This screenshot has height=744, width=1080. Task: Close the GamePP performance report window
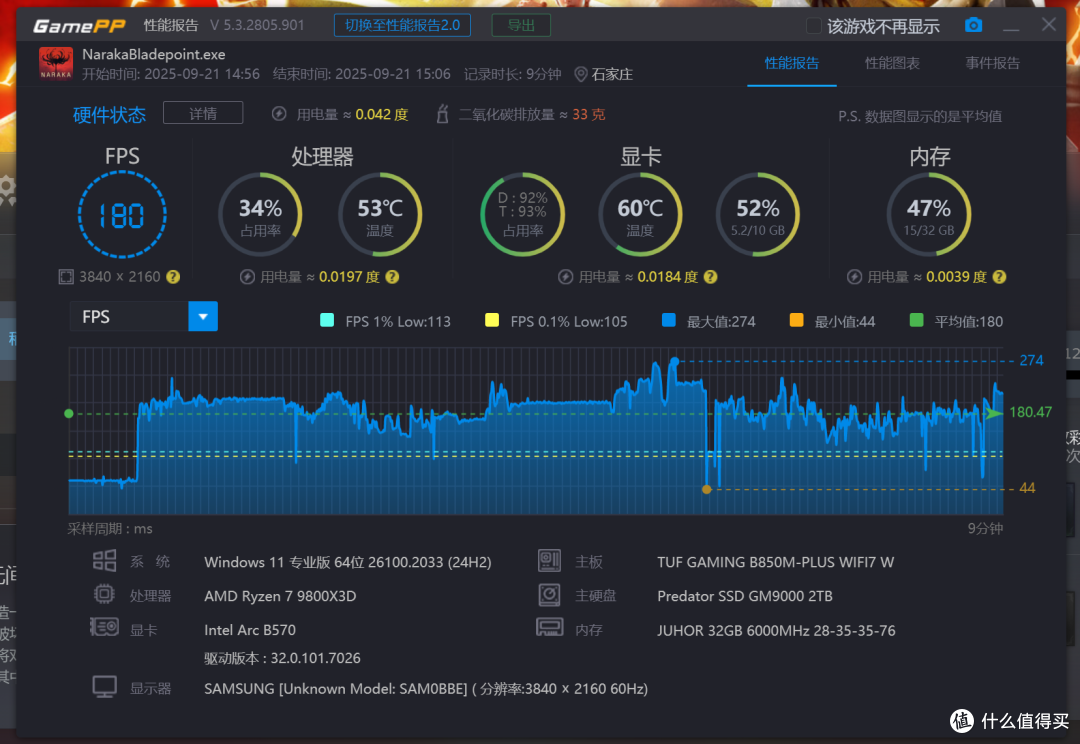(1048, 25)
